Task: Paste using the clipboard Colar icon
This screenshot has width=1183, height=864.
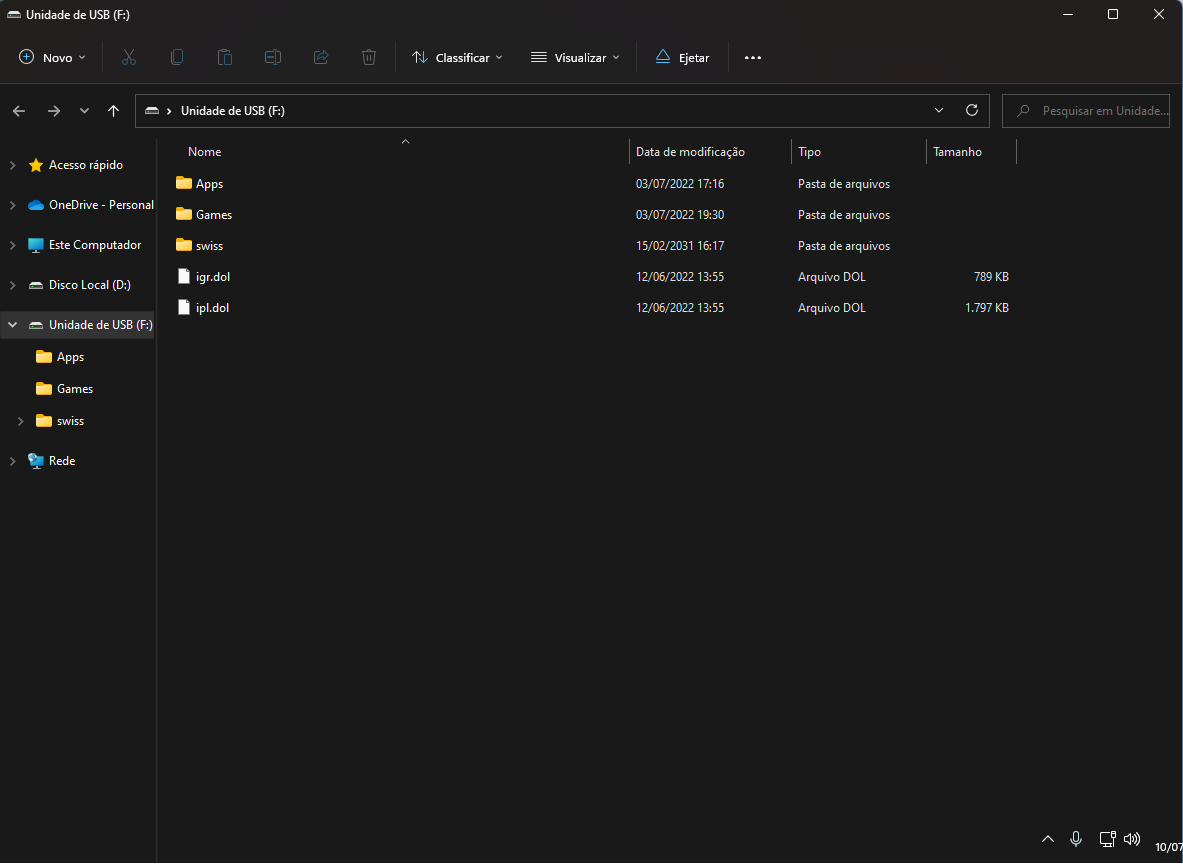Action: point(224,57)
